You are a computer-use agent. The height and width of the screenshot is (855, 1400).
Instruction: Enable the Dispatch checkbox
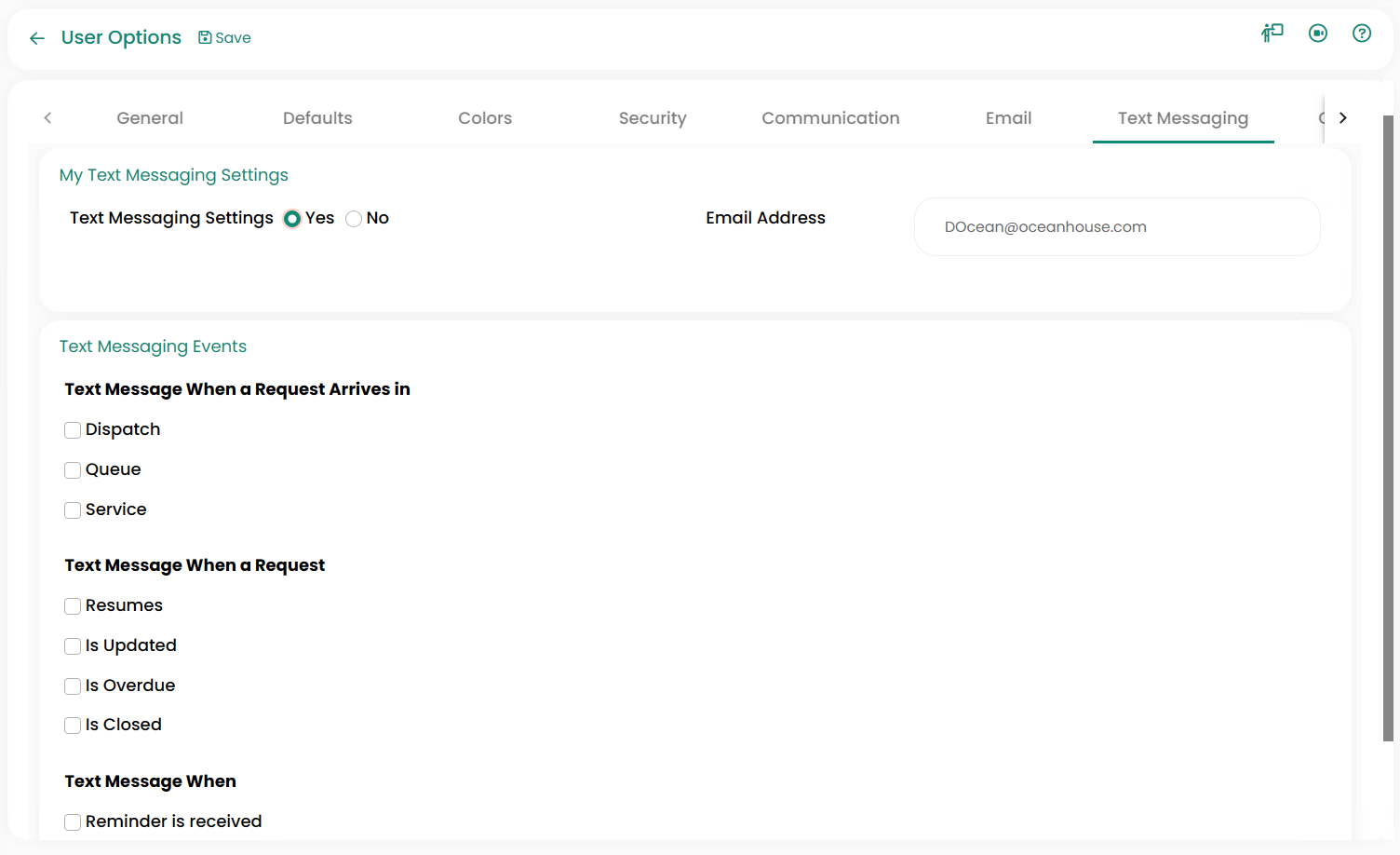coord(73,430)
